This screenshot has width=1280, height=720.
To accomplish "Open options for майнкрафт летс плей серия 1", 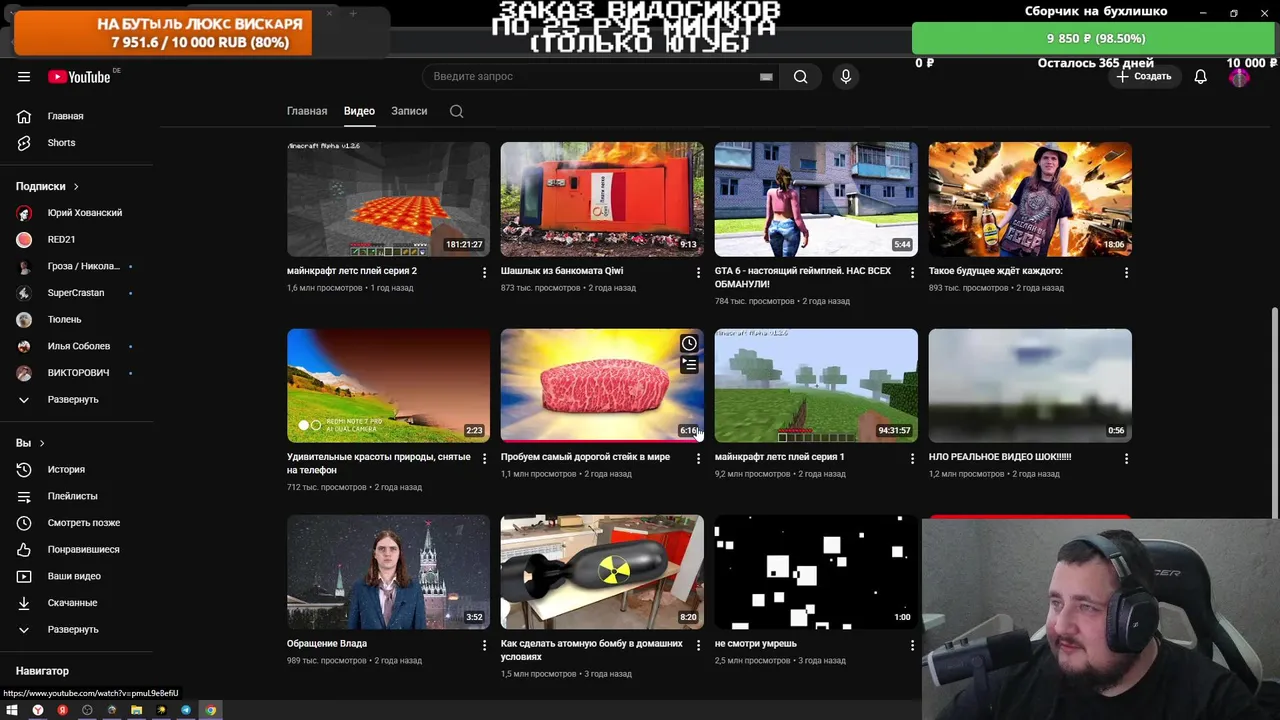I will (912, 458).
